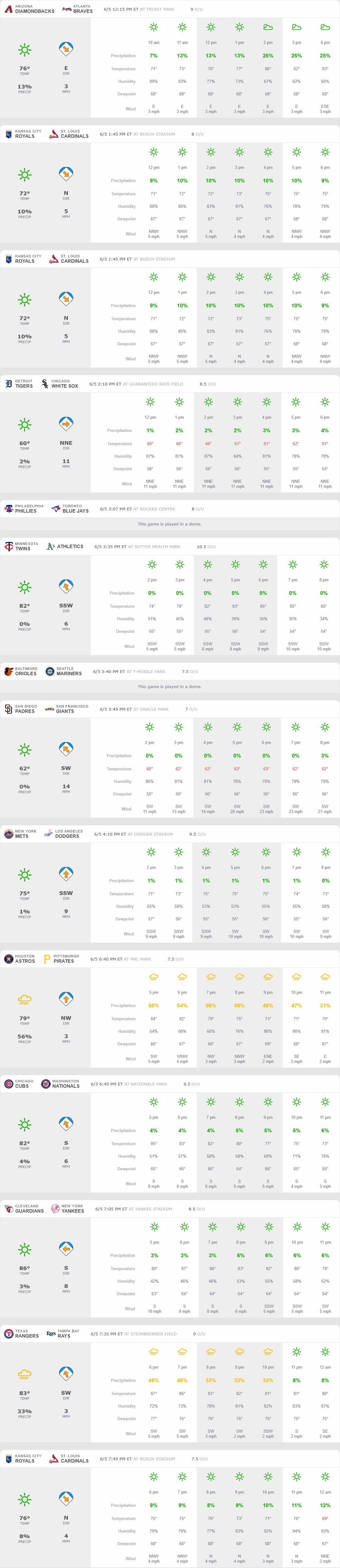The image size is (340, 1568).
Task: Click the AT PNC PARK venue text
Action: (x=137, y=959)
